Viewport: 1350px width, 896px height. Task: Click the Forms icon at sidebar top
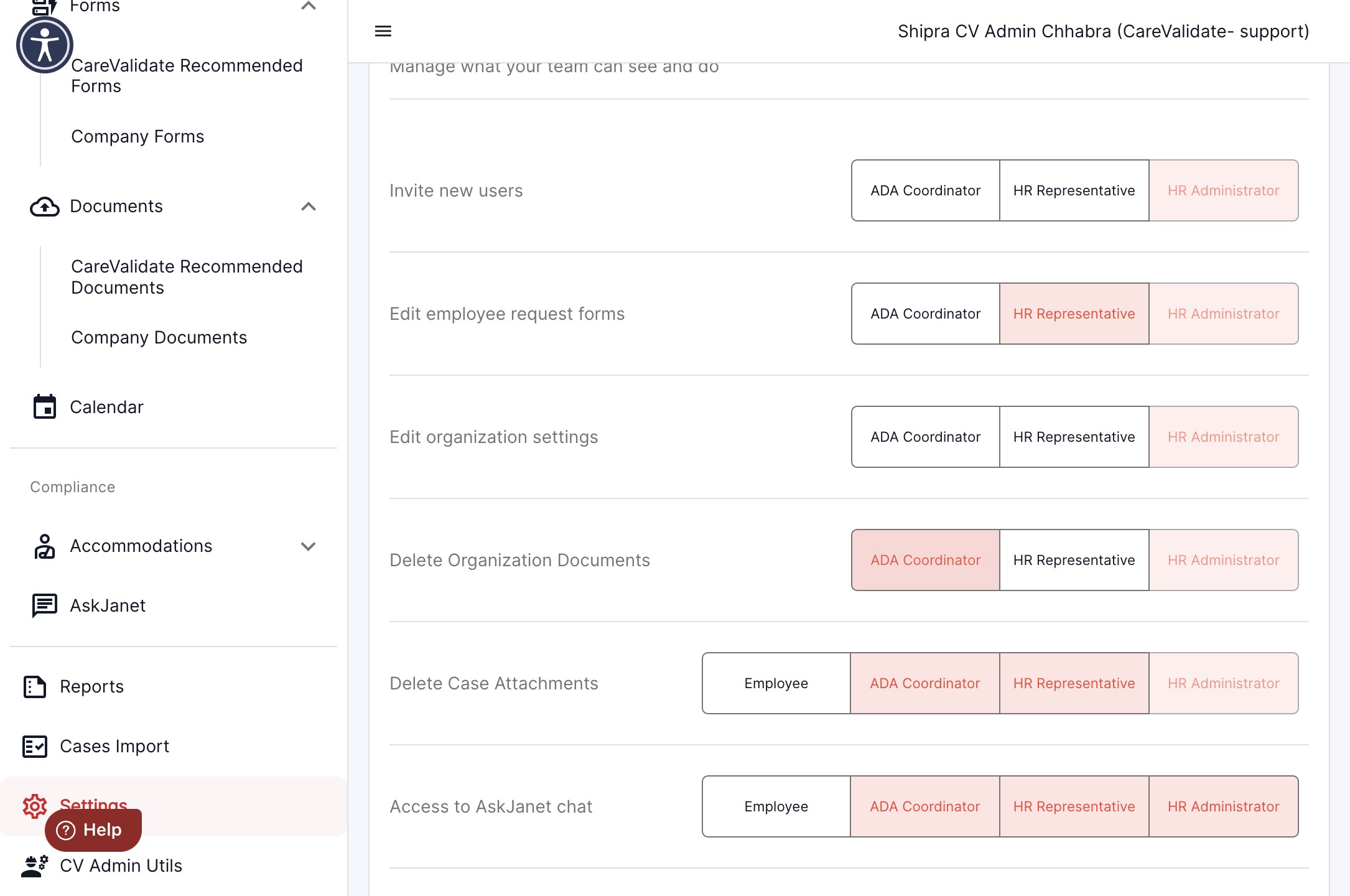click(45, 6)
